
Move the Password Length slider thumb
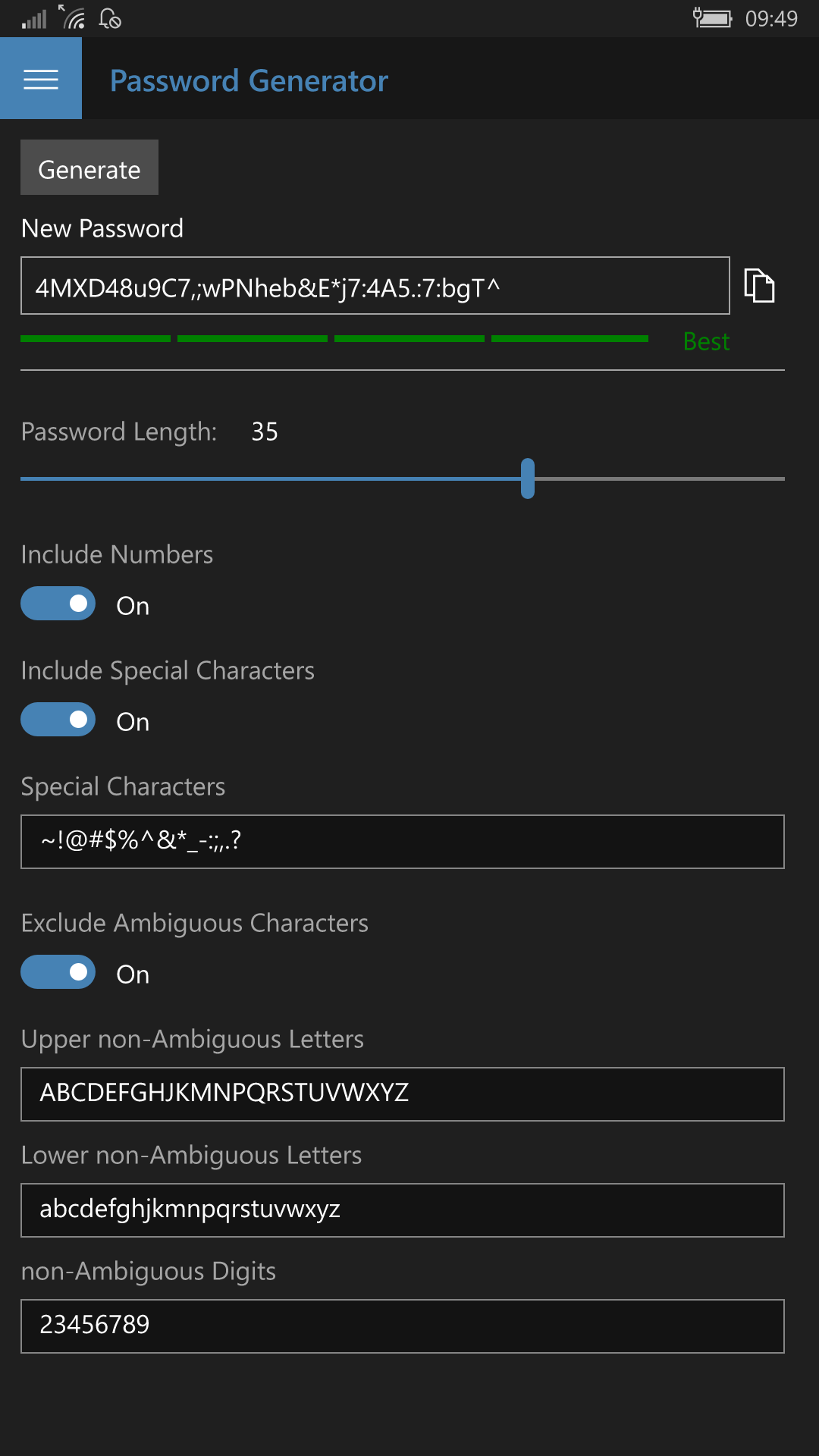(x=528, y=479)
